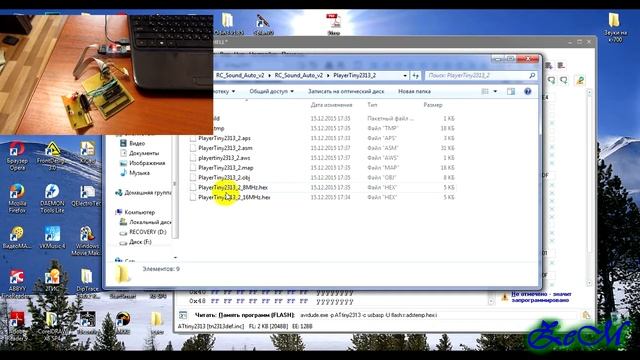Open the 2ГИС desktop shortcut
The width and height of the screenshot is (640, 360).
(52, 280)
